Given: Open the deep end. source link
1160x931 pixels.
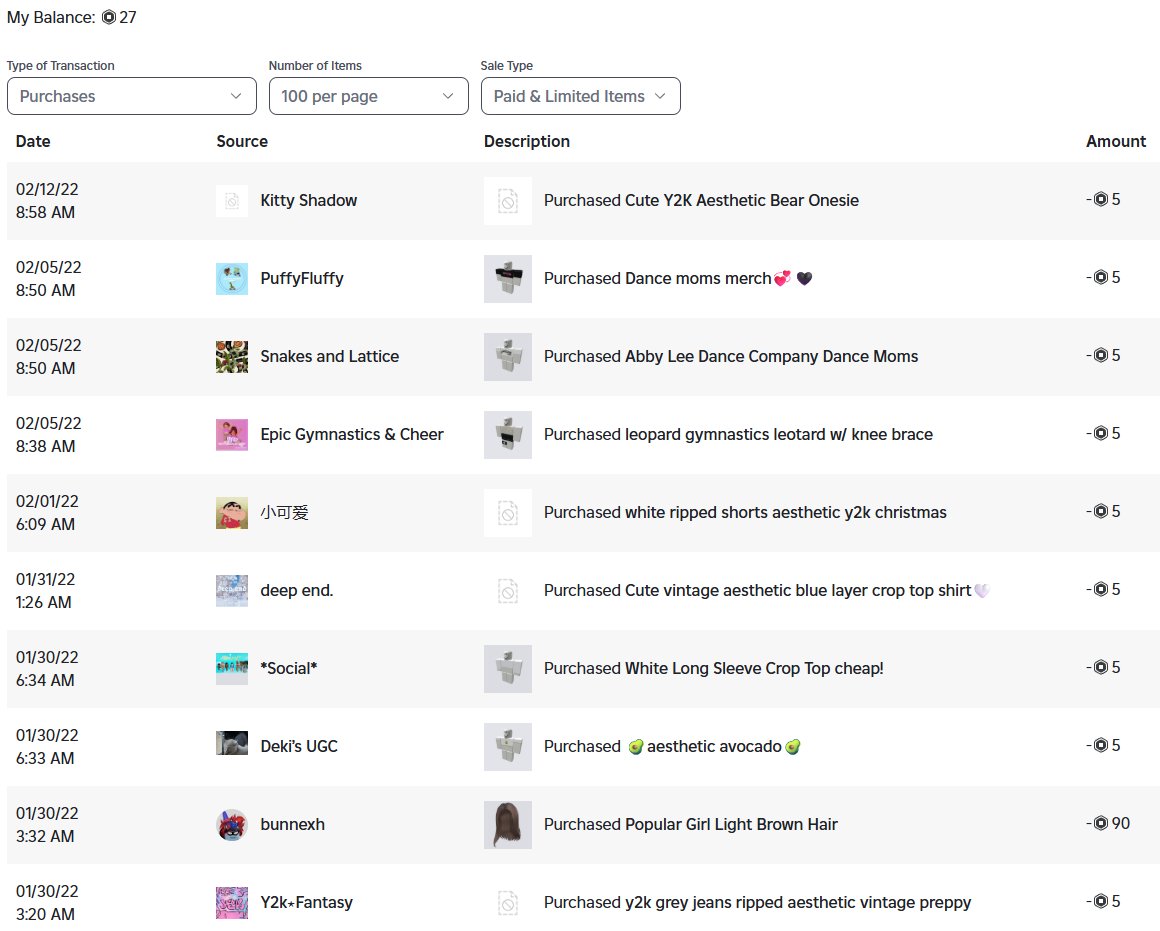Looking at the screenshot, I should [296, 590].
